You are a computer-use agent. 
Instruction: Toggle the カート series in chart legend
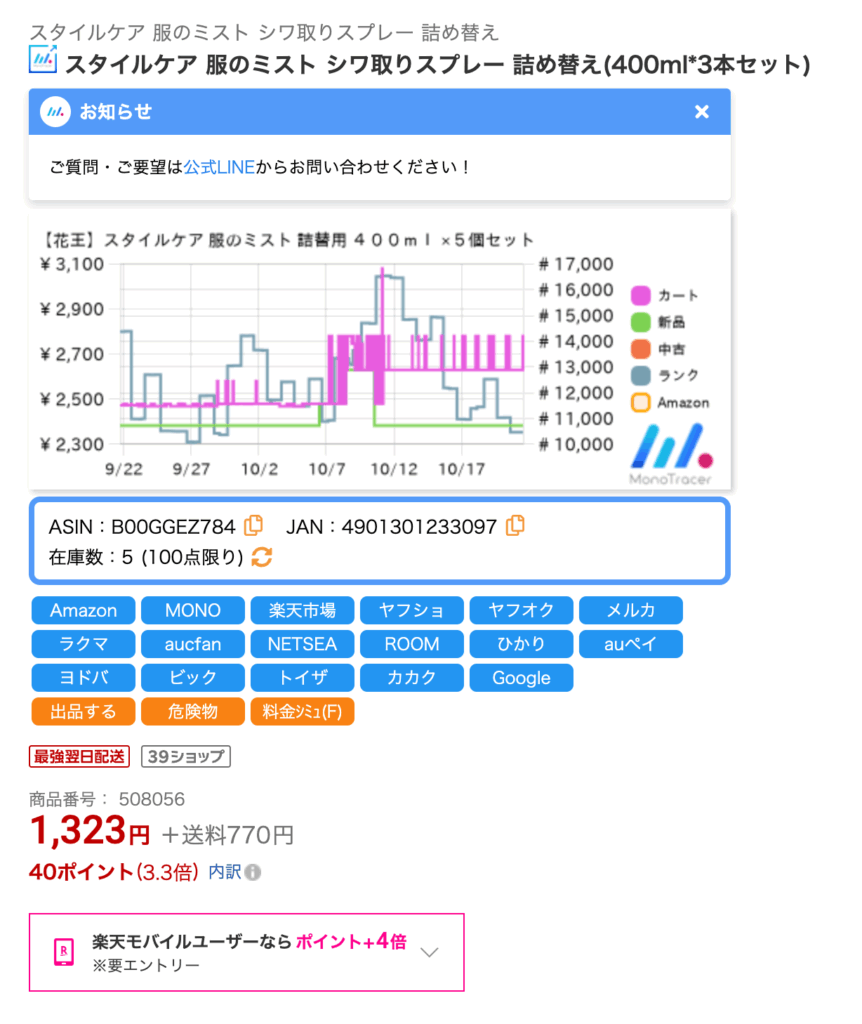(642, 296)
